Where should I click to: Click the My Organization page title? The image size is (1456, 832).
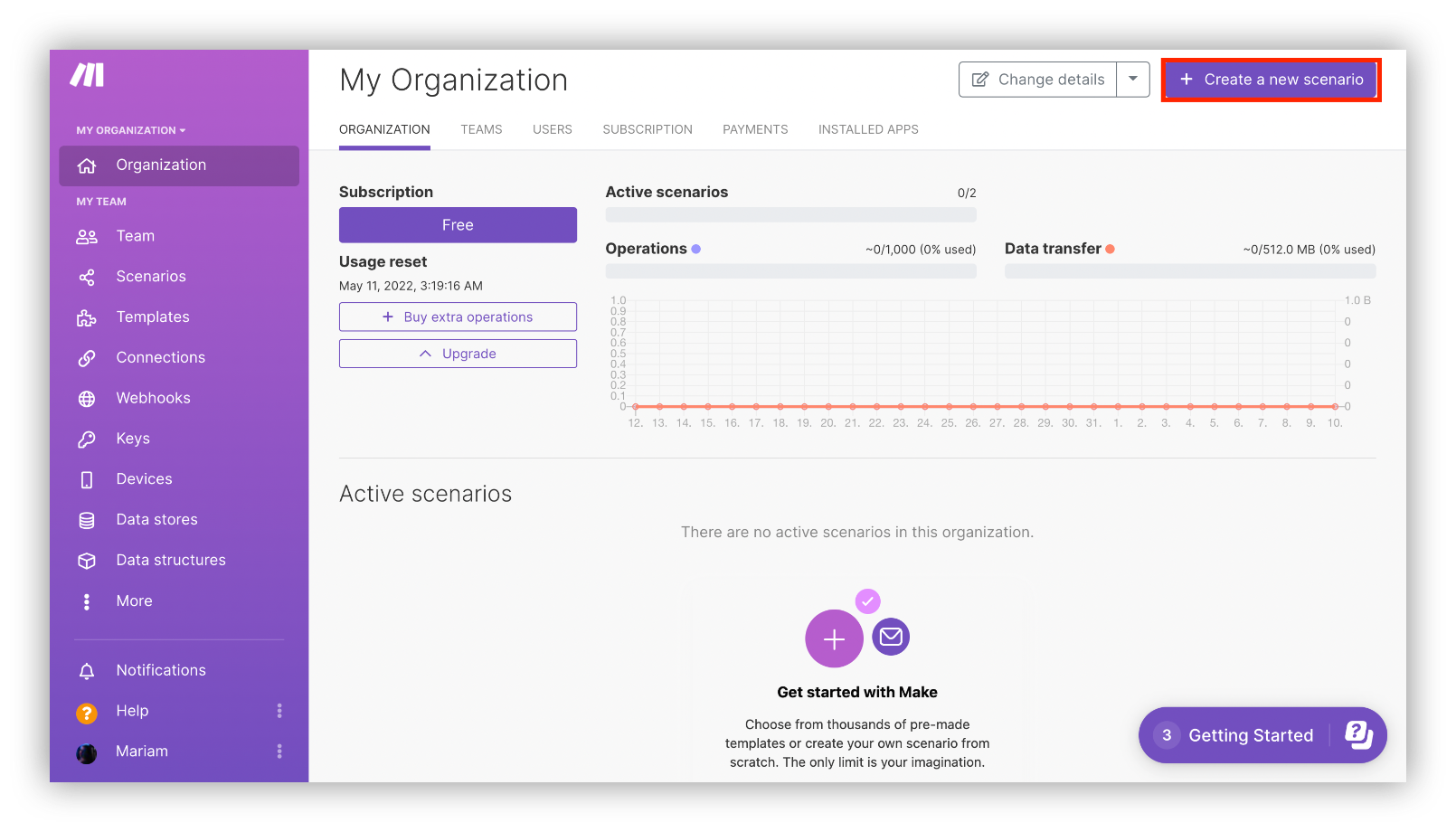tap(454, 80)
